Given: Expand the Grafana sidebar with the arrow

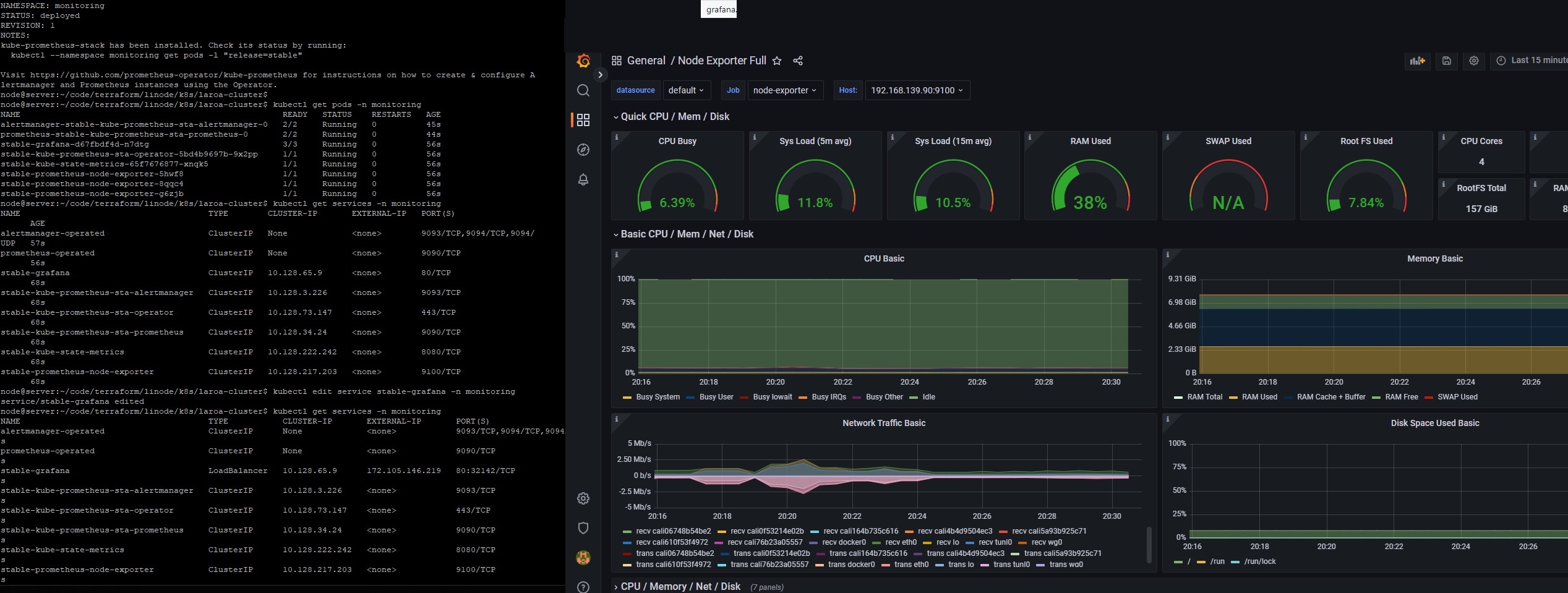Looking at the screenshot, I should click(600, 75).
